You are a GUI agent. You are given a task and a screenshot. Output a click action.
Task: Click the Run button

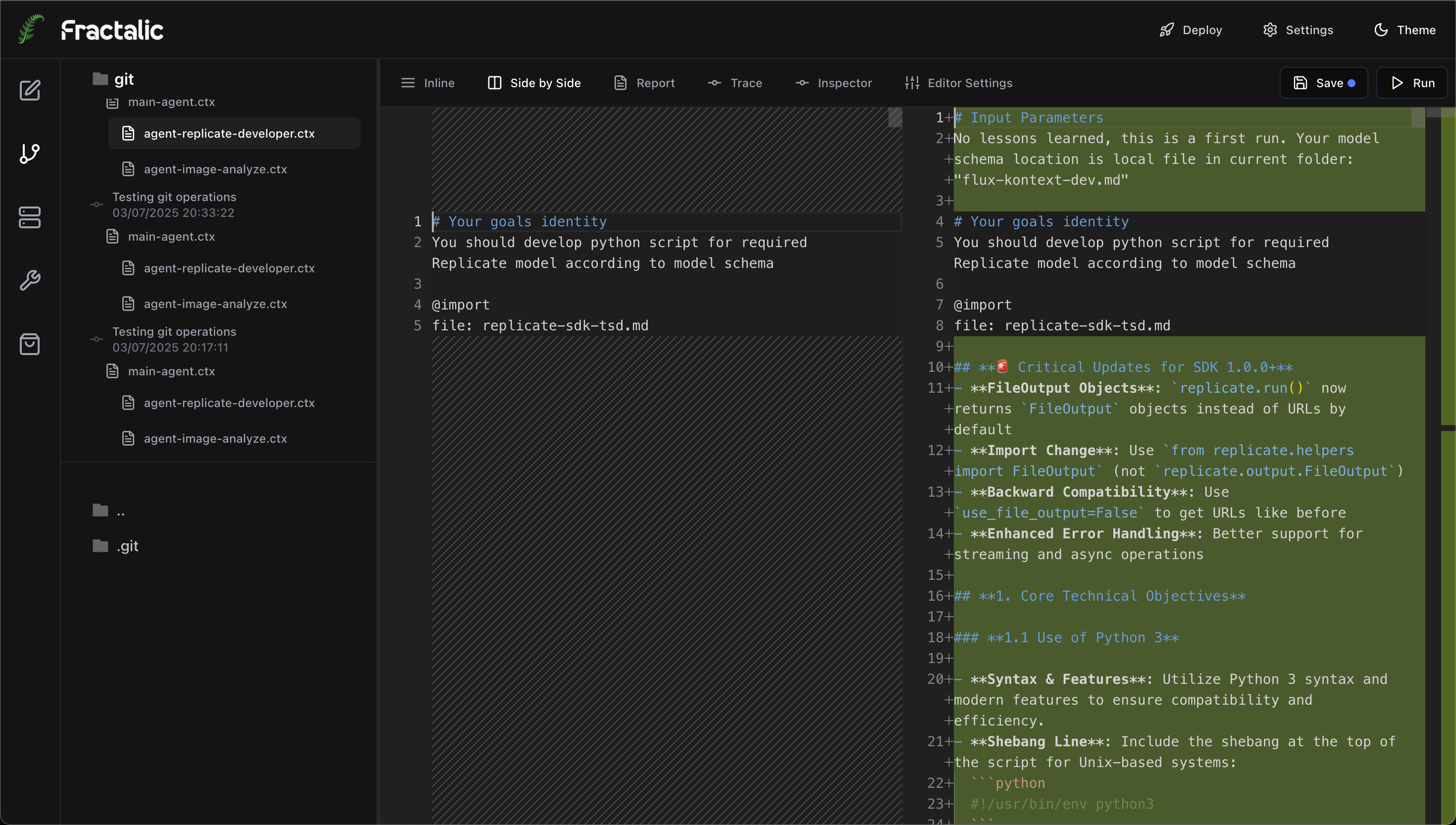coord(1412,83)
